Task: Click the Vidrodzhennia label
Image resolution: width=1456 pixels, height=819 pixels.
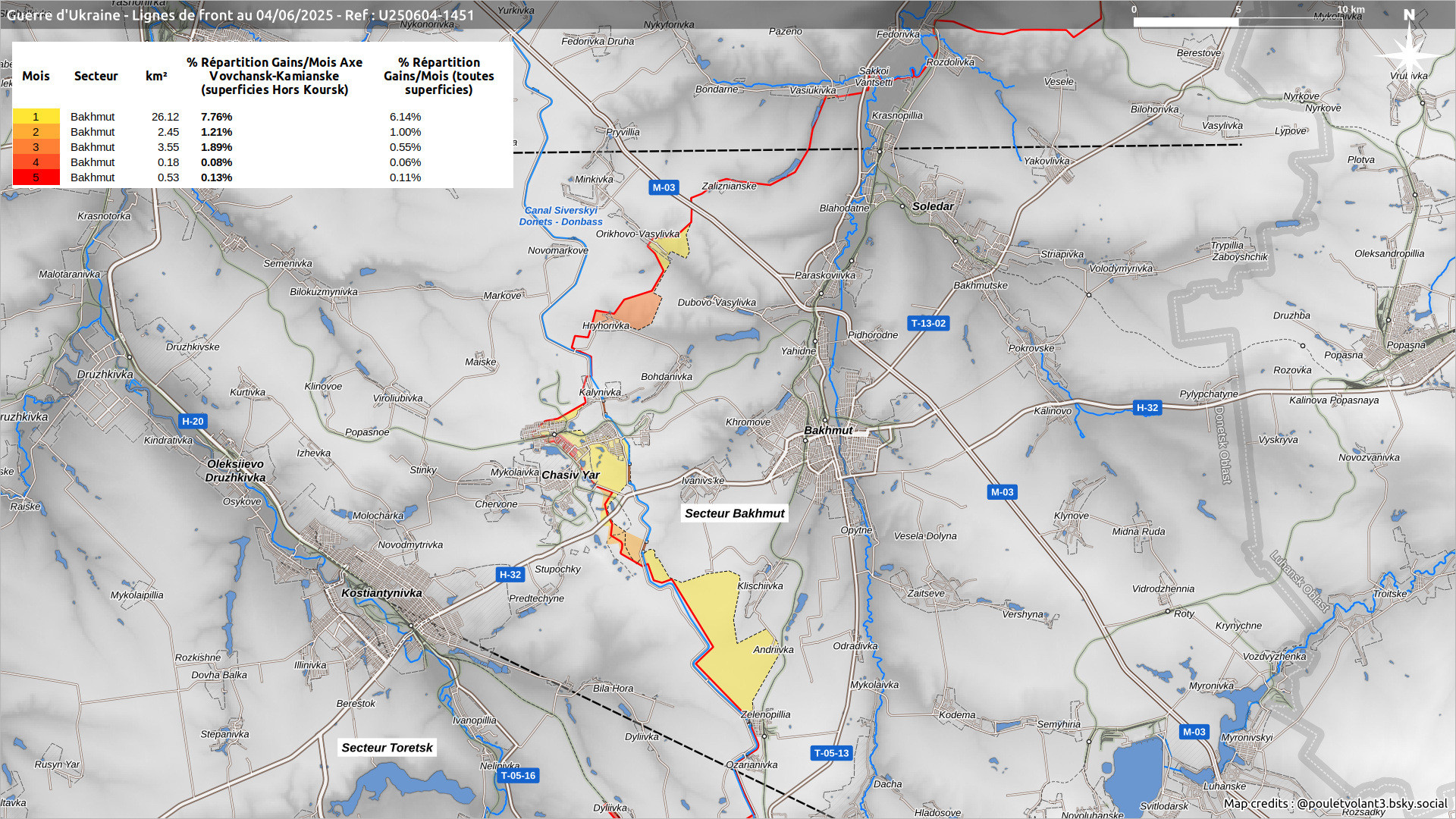Action: (1163, 589)
